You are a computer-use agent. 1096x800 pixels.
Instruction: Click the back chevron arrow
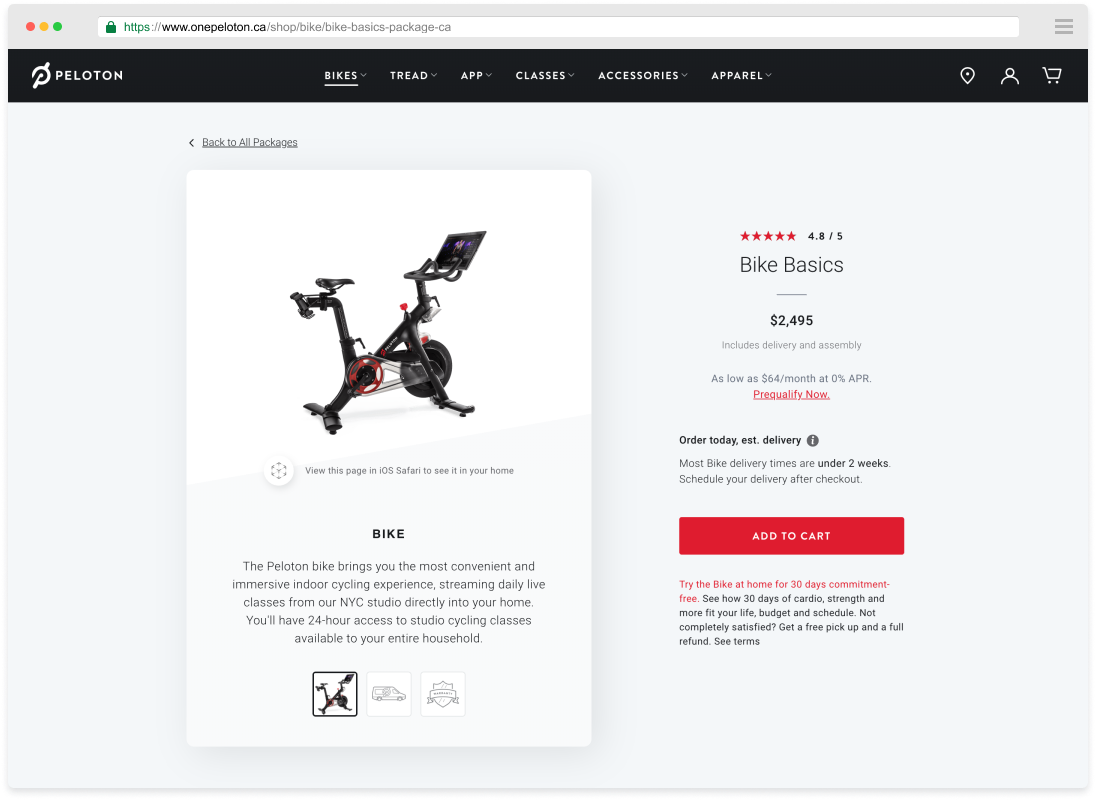click(x=192, y=143)
